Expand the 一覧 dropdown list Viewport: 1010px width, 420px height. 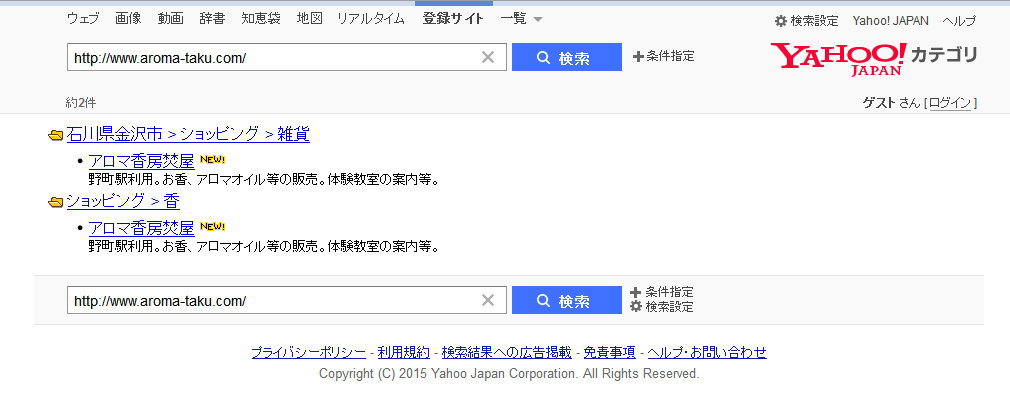click(521, 19)
